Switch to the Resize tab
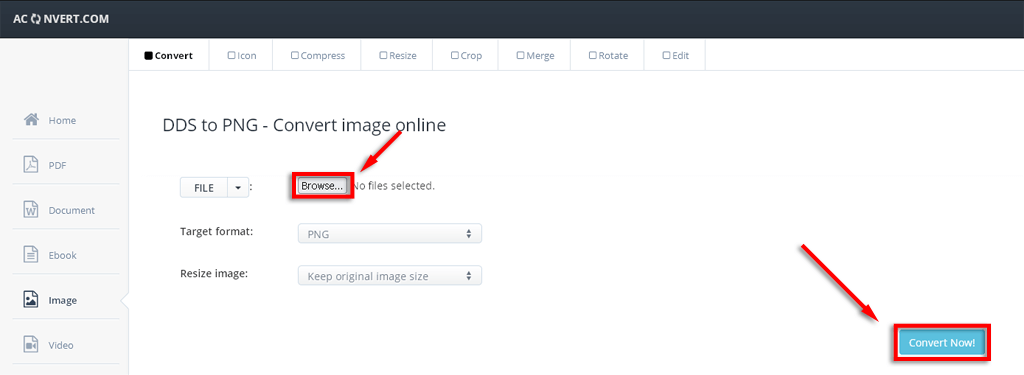 click(398, 56)
